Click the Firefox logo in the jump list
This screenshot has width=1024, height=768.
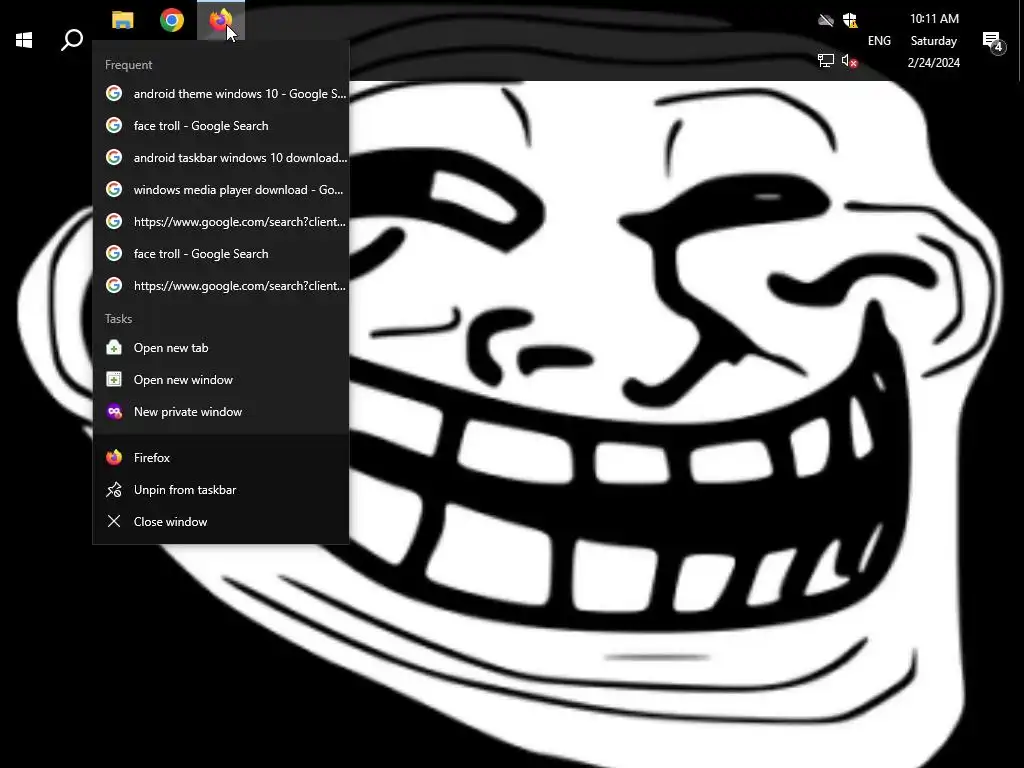point(114,457)
